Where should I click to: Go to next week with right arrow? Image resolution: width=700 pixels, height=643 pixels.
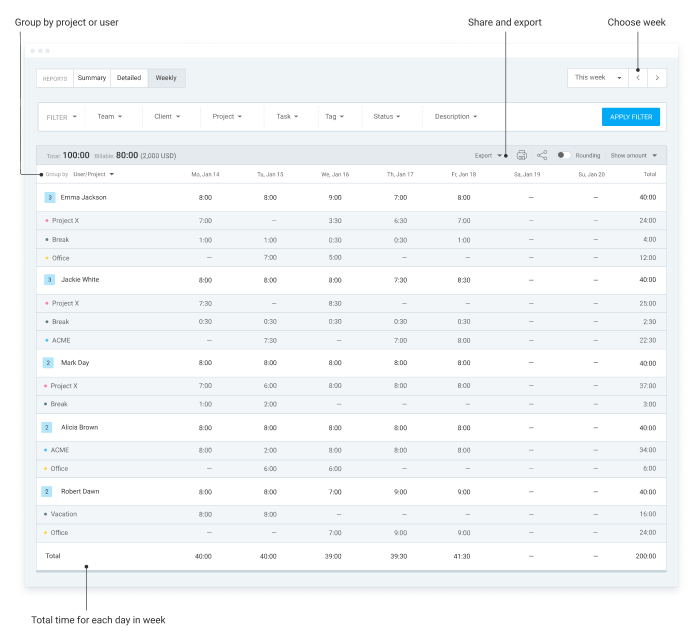coord(657,77)
